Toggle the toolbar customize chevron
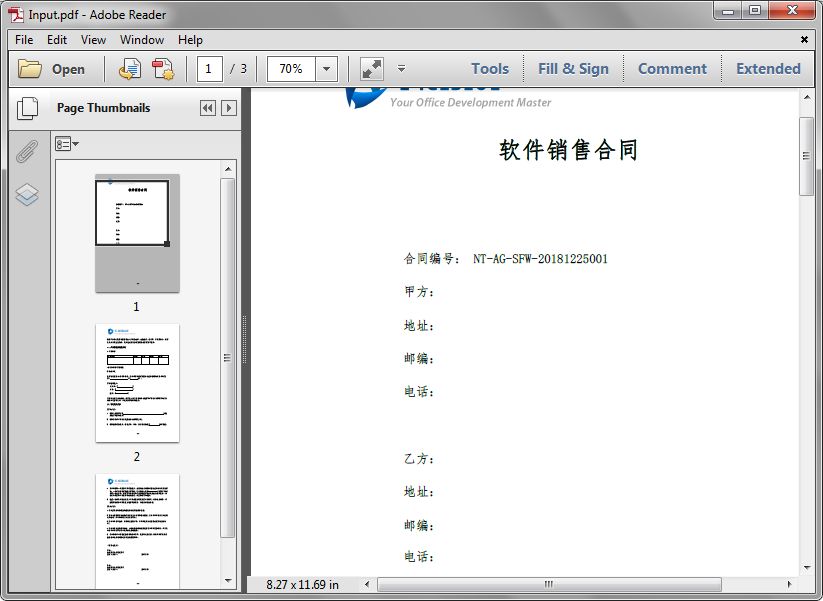 [401, 69]
